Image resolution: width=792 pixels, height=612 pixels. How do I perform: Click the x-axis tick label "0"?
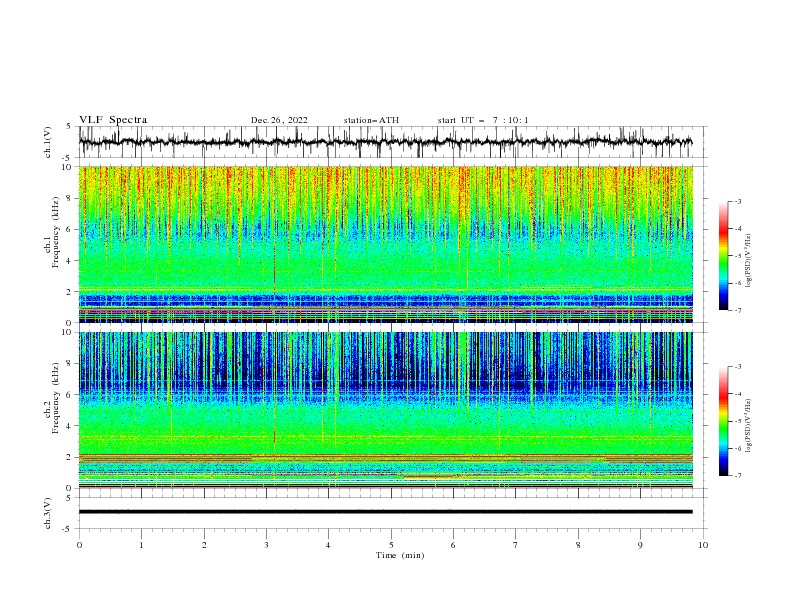(79, 545)
